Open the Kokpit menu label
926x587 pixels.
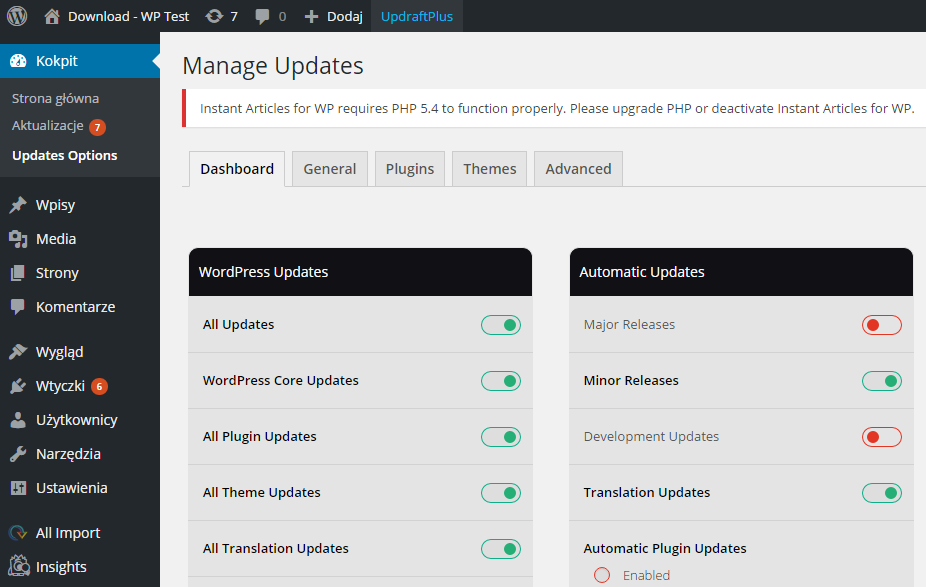pos(57,61)
